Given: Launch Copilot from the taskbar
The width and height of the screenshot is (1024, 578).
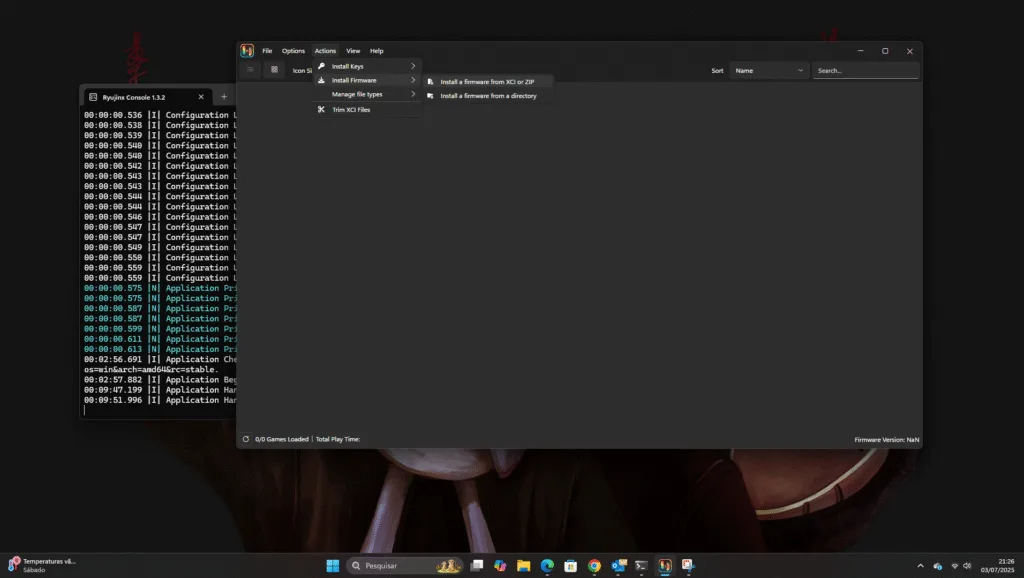Looking at the screenshot, I should click(x=500, y=566).
